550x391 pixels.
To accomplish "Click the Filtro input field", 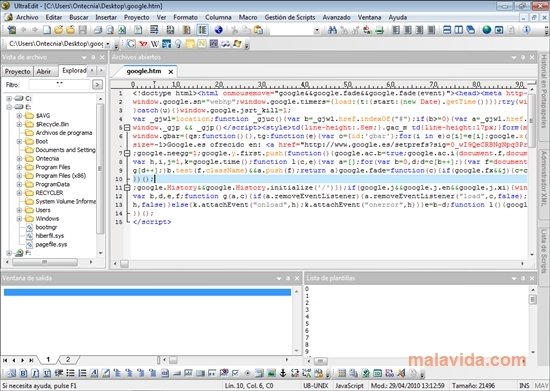I will (59, 85).
